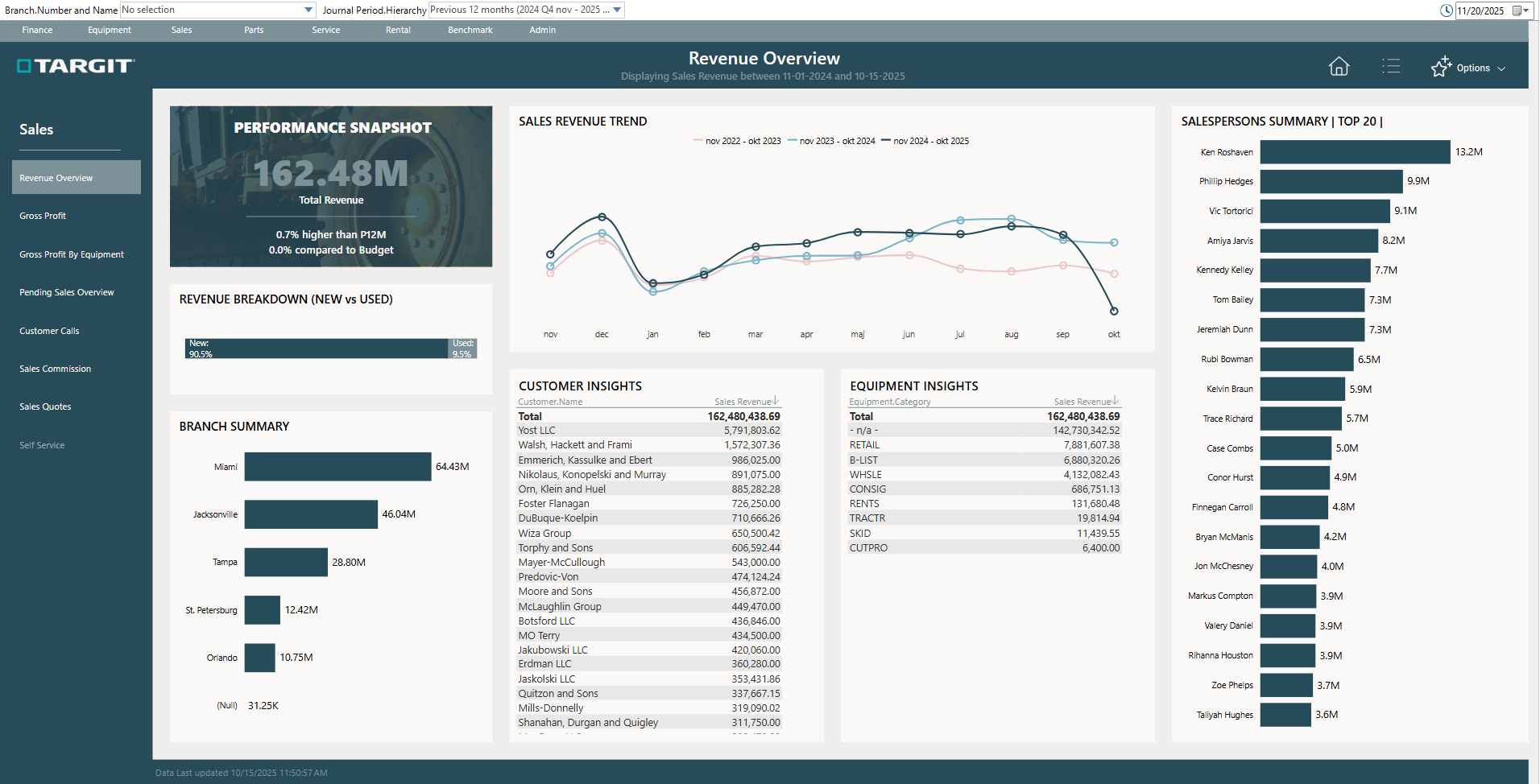Screen dimensions: 1540x784
Task: Open the Branch.Number and Name dropdown
Action: (308, 10)
